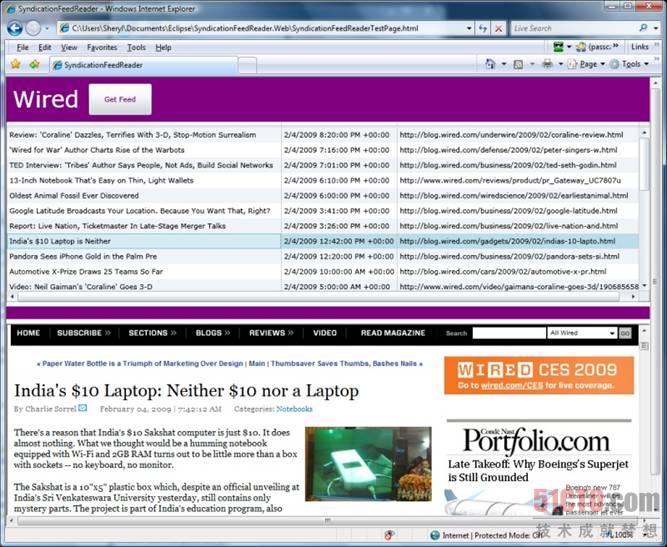Open the View menu

click(x=69, y=48)
